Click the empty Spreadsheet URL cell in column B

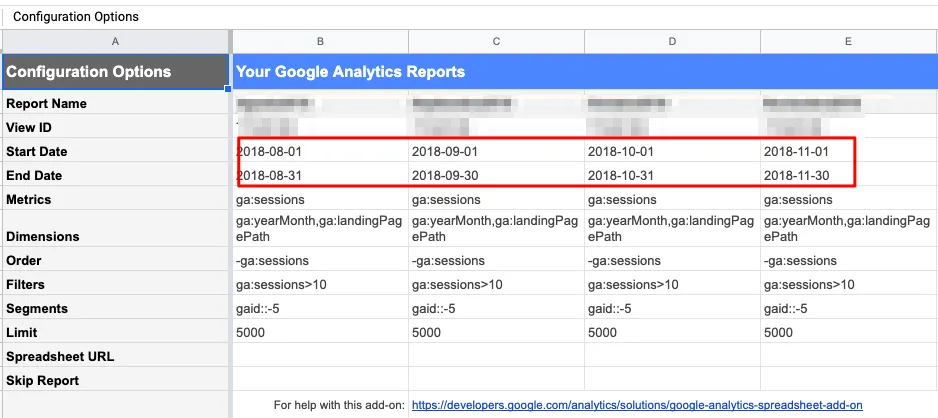[x=321, y=355]
